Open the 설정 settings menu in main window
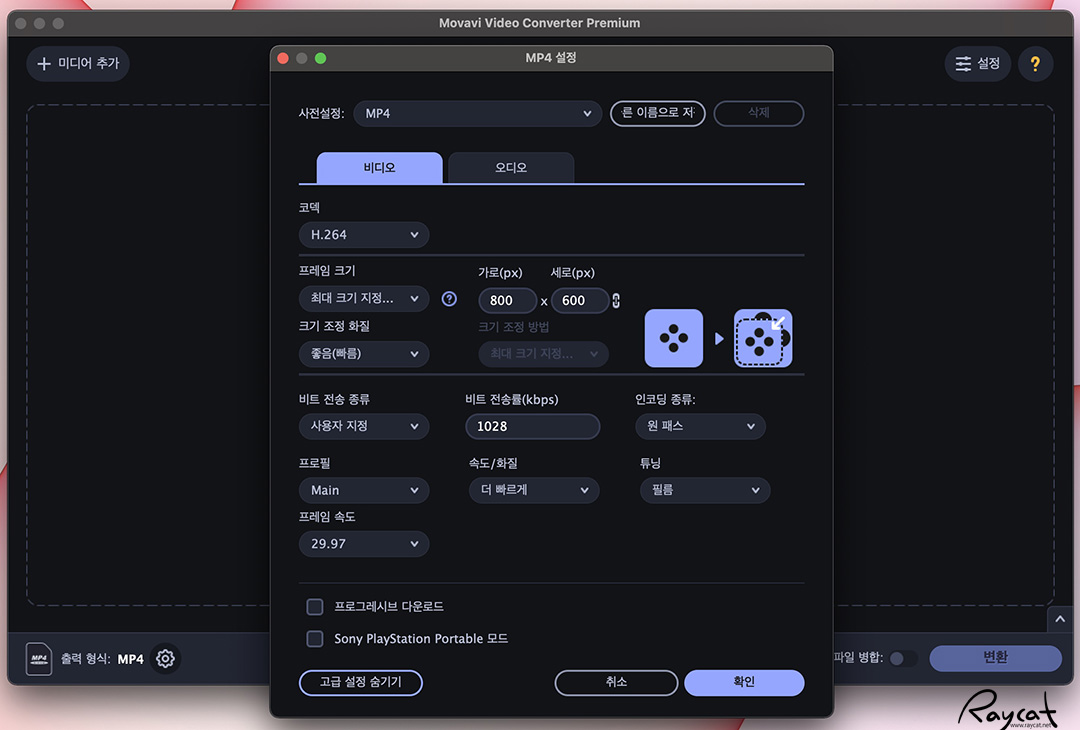Image resolution: width=1080 pixels, height=730 pixels. pos(977,64)
